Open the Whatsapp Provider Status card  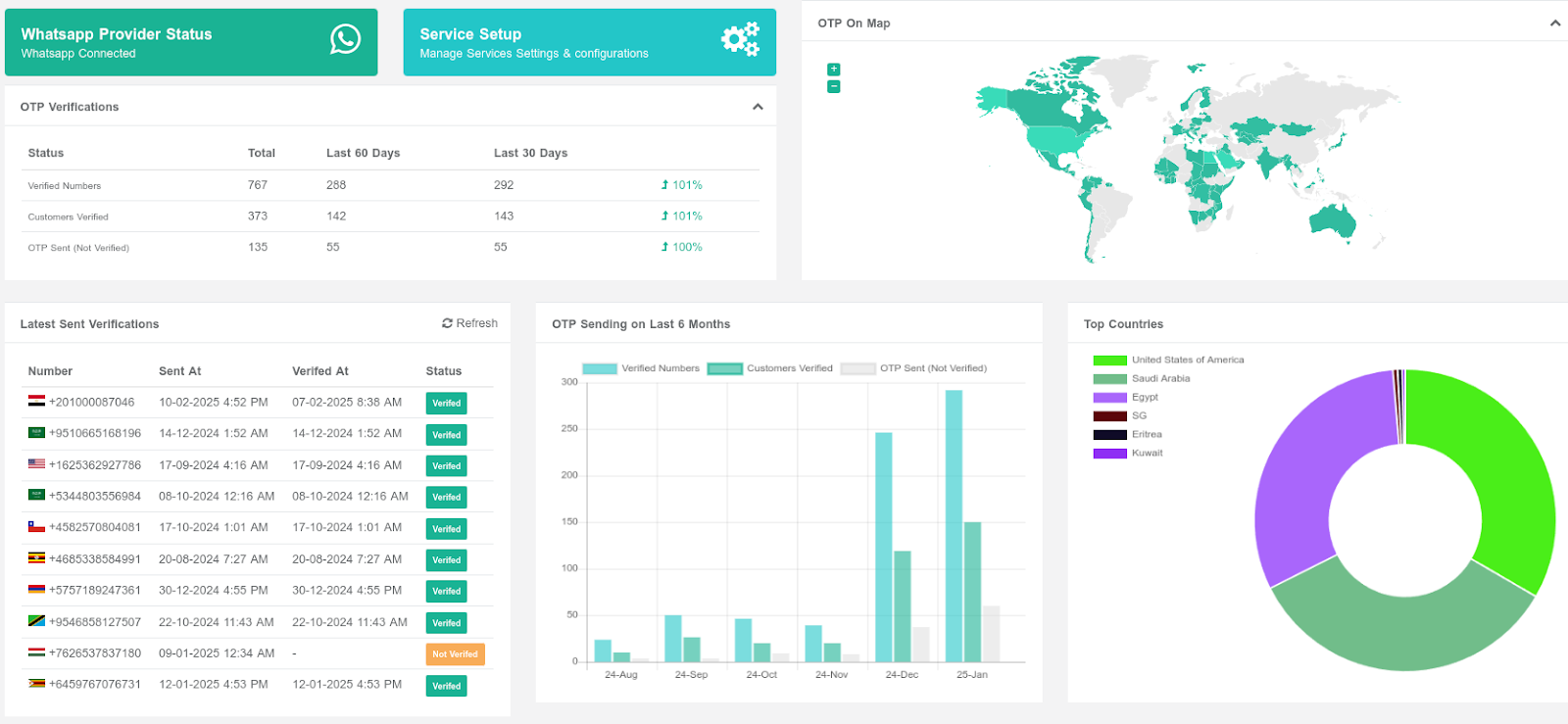pos(191,42)
